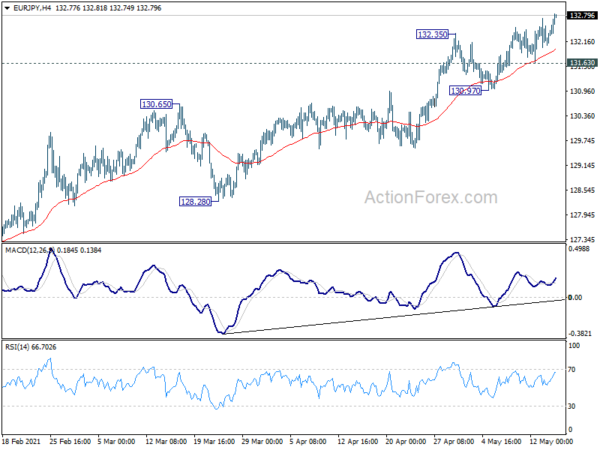The width and height of the screenshot is (600, 450).
Task: Select the 20 Apr 00:00 time label
Action: coord(406,442)
